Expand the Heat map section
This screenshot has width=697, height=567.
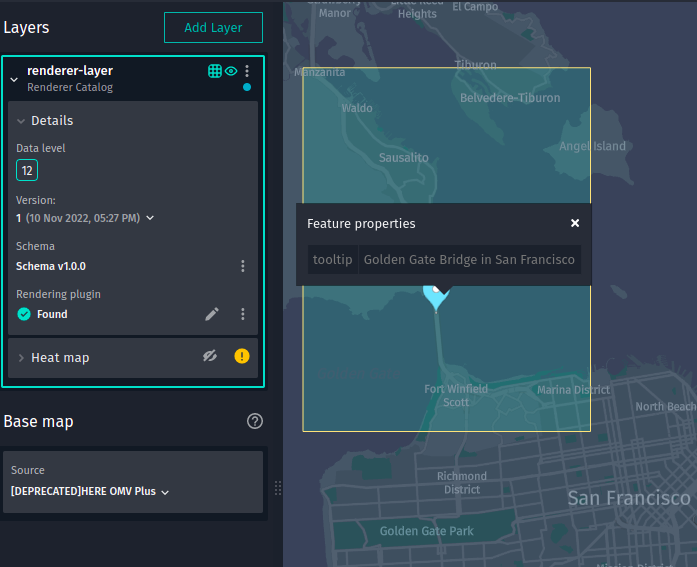(20, 358)
